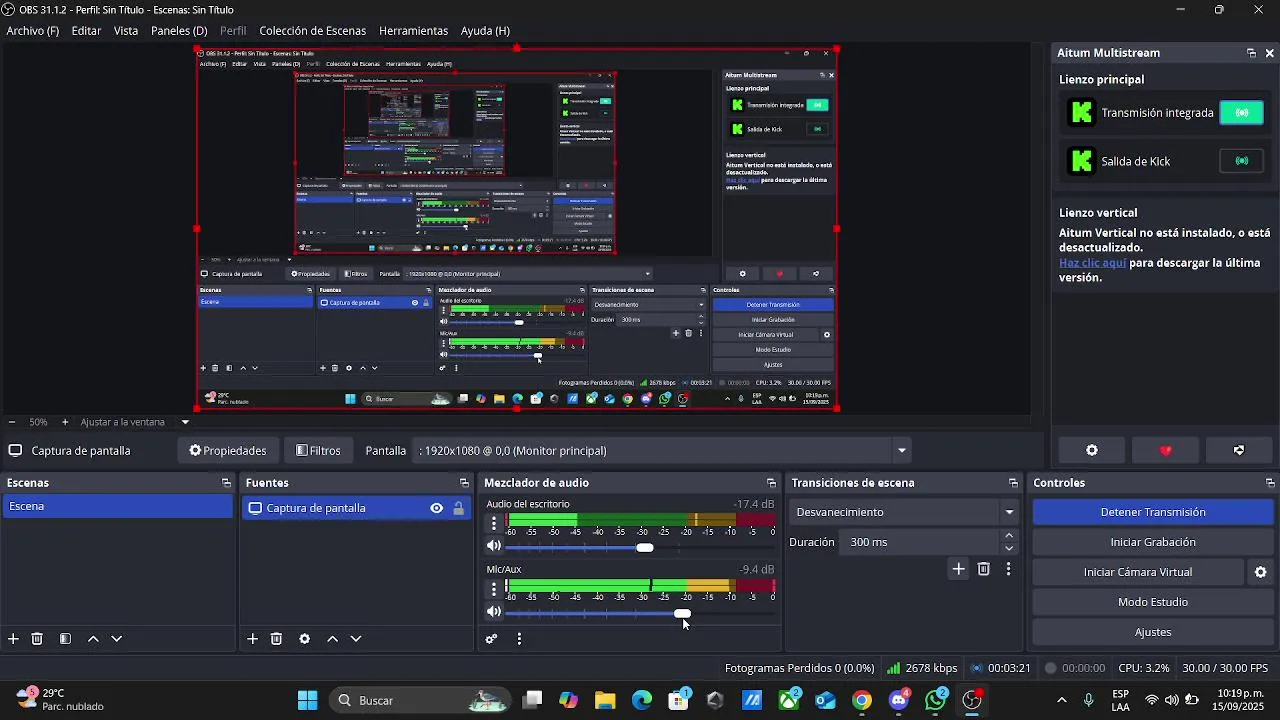
Task: Open virtual camera settings gear
Action: coord(1261,572)
